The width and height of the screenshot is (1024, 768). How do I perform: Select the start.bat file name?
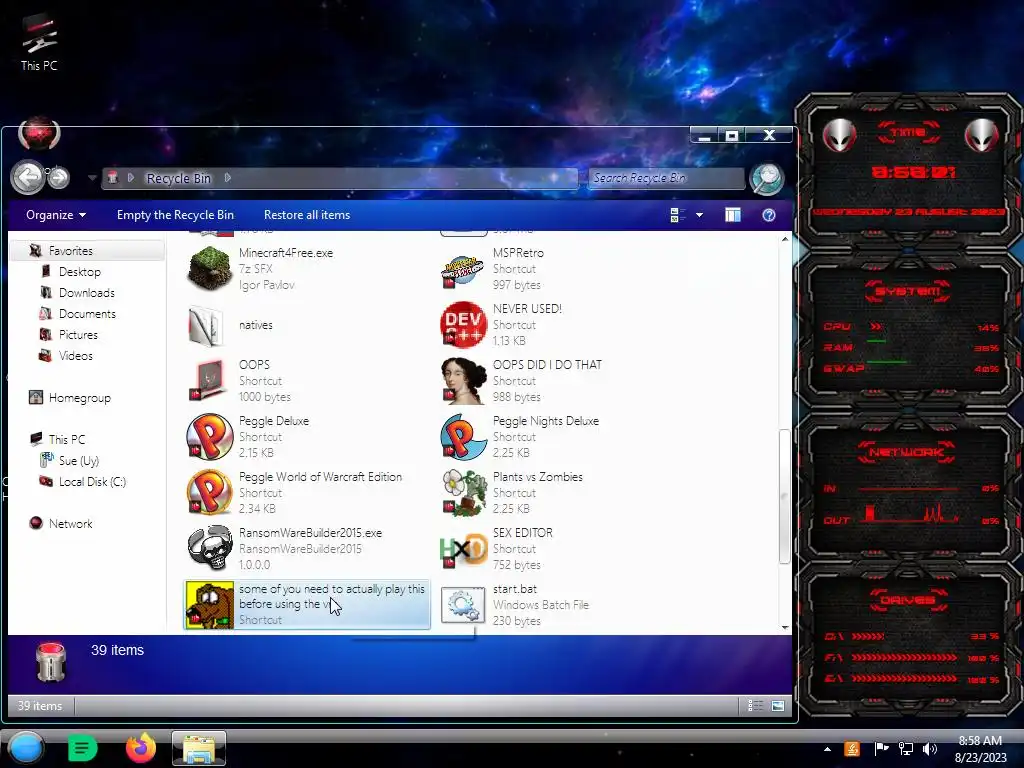pyautogui.click(x=515, y=589)
